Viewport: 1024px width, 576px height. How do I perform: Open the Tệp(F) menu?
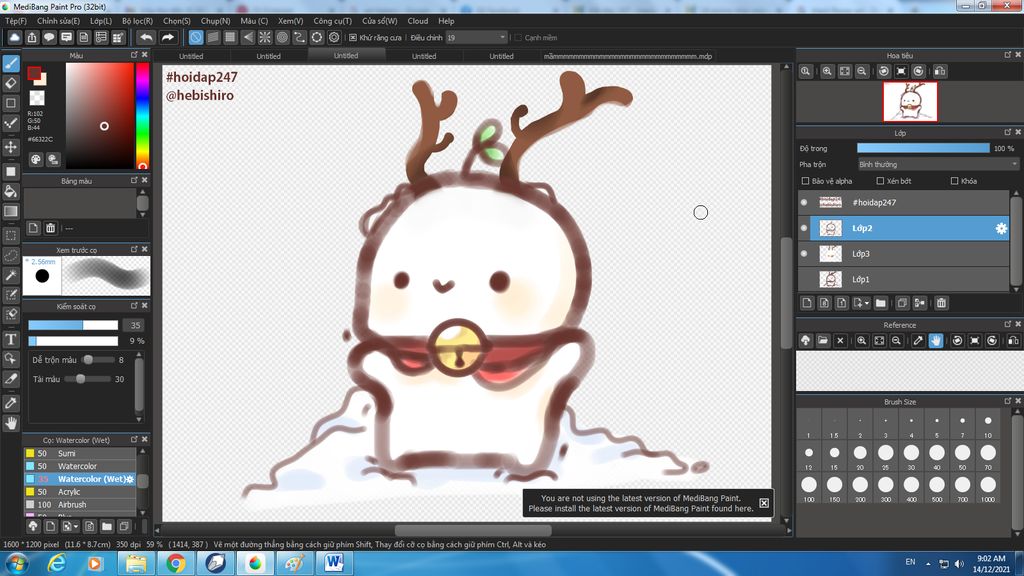click(x=16, y=21)
